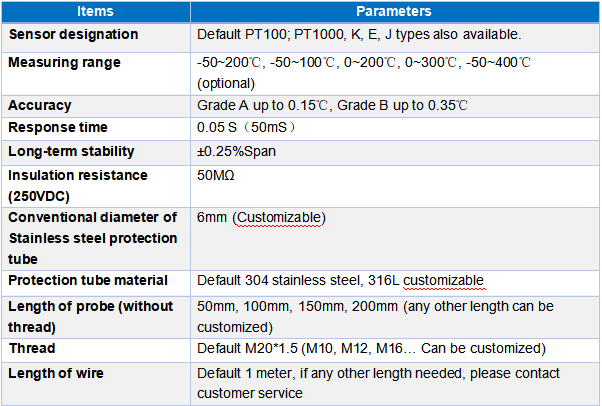Image resolution: width=602 pixels, height=406 pixels.
Task: Select the "Response time" label cell
Action: (x=59, y=128)
